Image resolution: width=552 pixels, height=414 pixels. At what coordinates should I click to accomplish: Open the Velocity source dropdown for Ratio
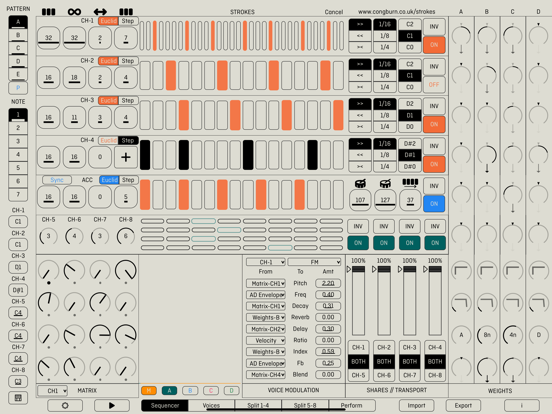(266, 340)
